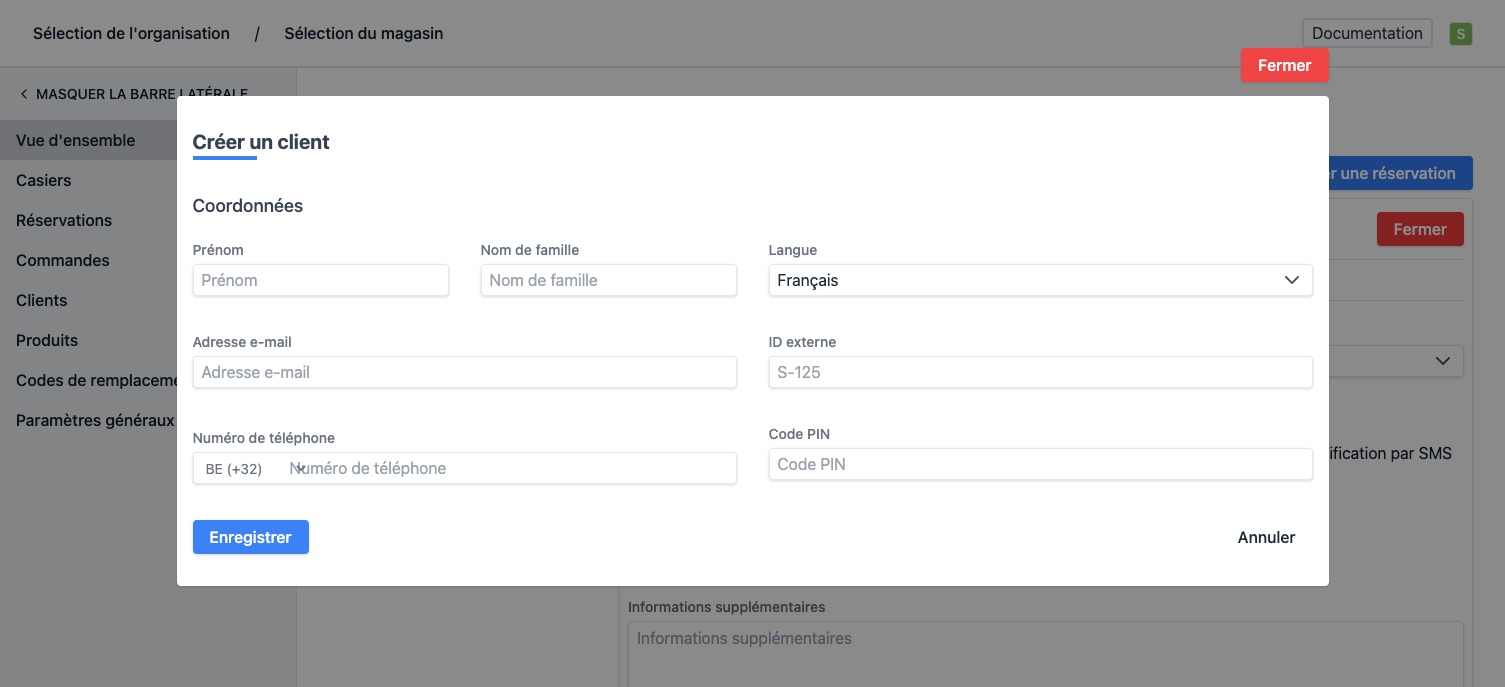Select the ID externe text box

point(1039,373)
